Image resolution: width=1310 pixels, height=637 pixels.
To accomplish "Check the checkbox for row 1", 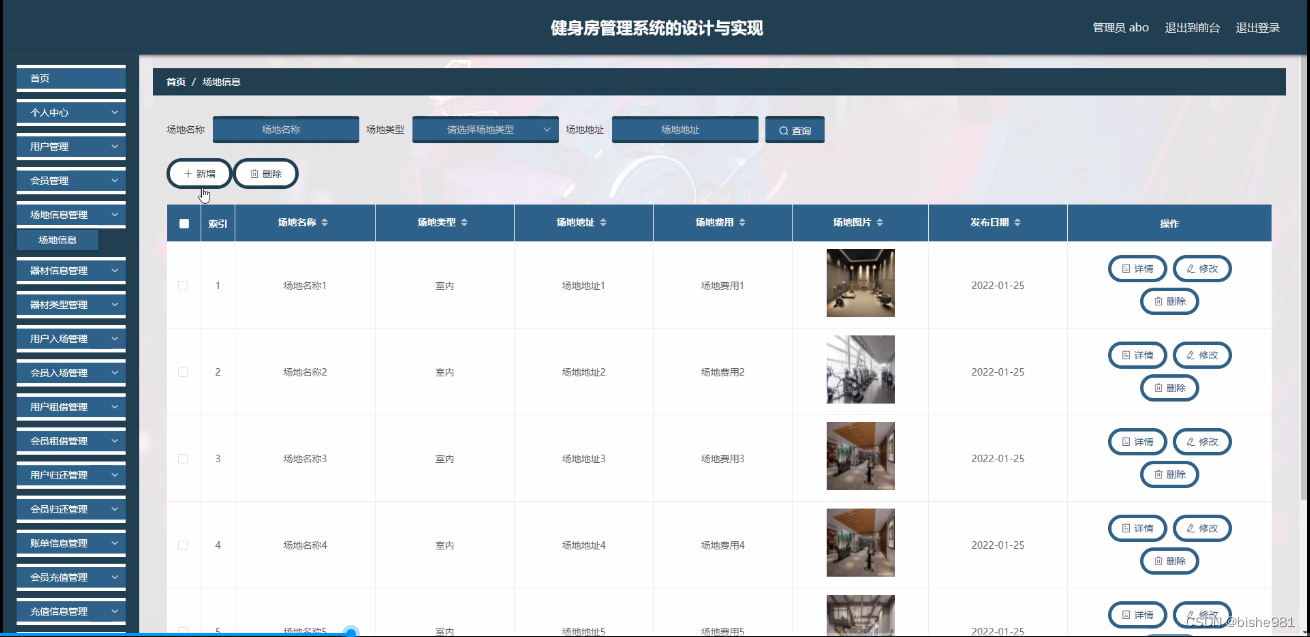I will coord(183,285).
